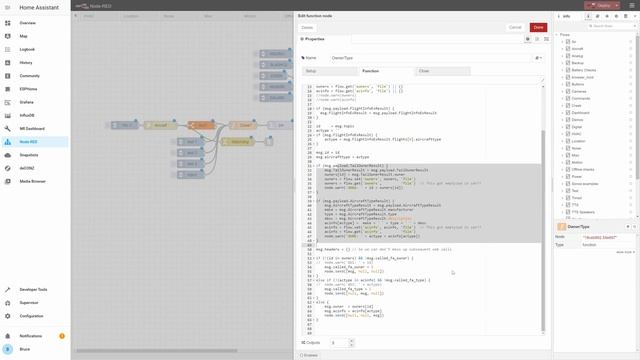Open Grafana from the sidebar
This screenshot has height=360, width=640.
tap(35, 102)
